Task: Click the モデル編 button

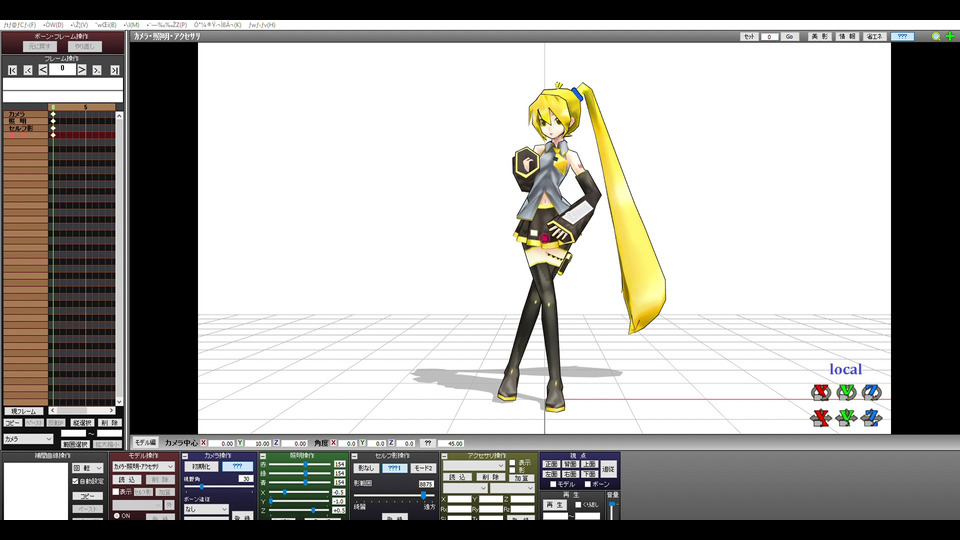Action: click(x=146, y=442)
